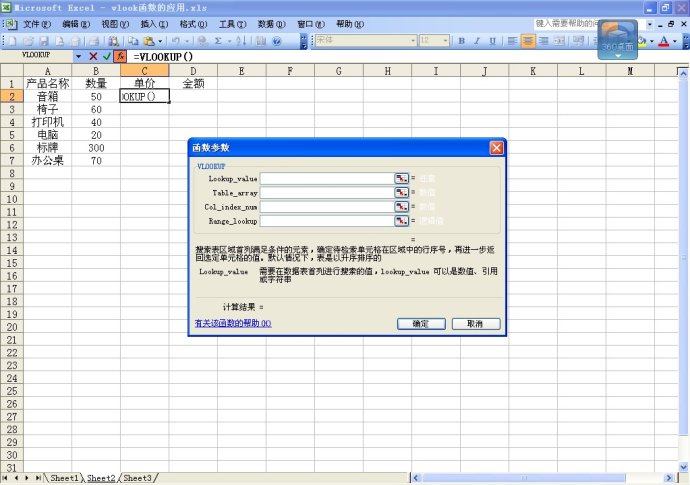Open the font name dropdown

click(413, 40)
